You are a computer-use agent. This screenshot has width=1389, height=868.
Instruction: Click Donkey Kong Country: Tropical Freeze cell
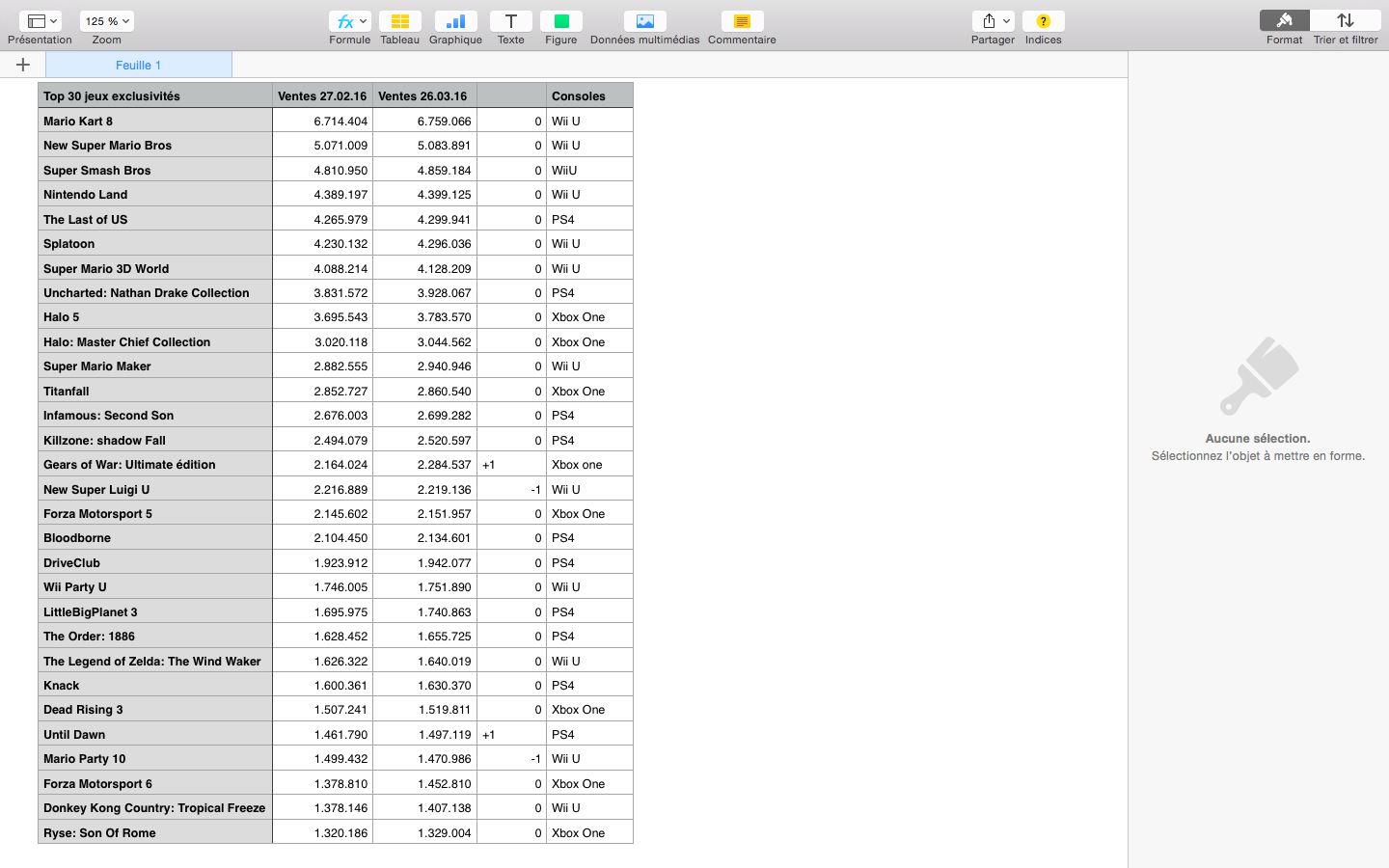pos(155,807)
